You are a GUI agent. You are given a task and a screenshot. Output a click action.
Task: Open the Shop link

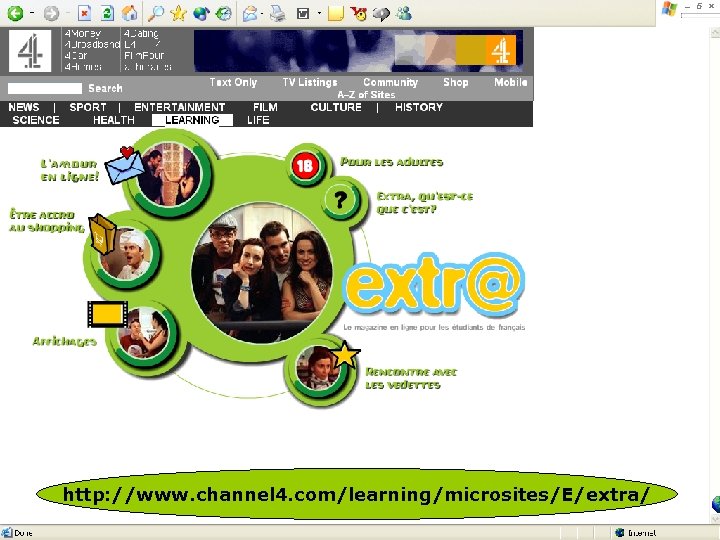(456, 82)
